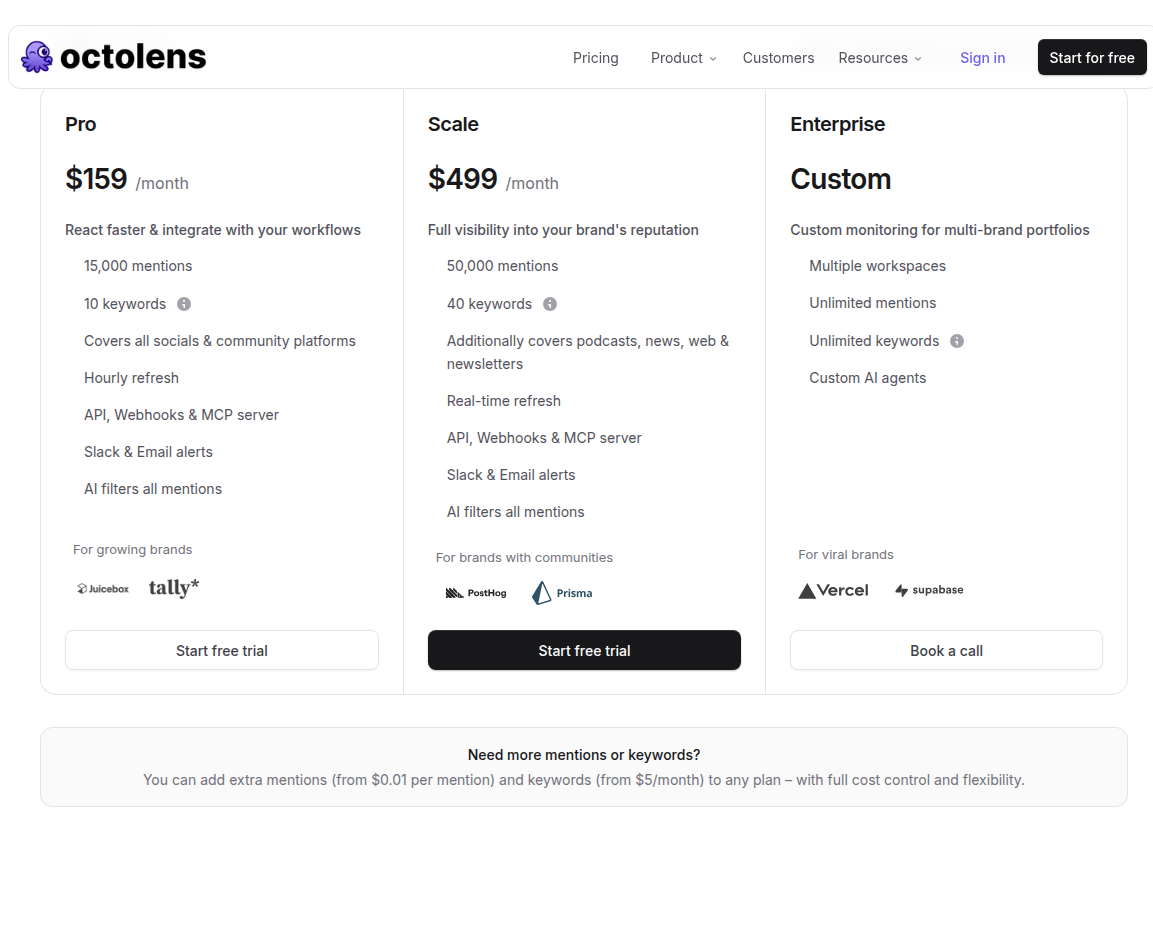Start free trial for Pro plan
Screen dimensions: 1153x936
coord(222,651)
